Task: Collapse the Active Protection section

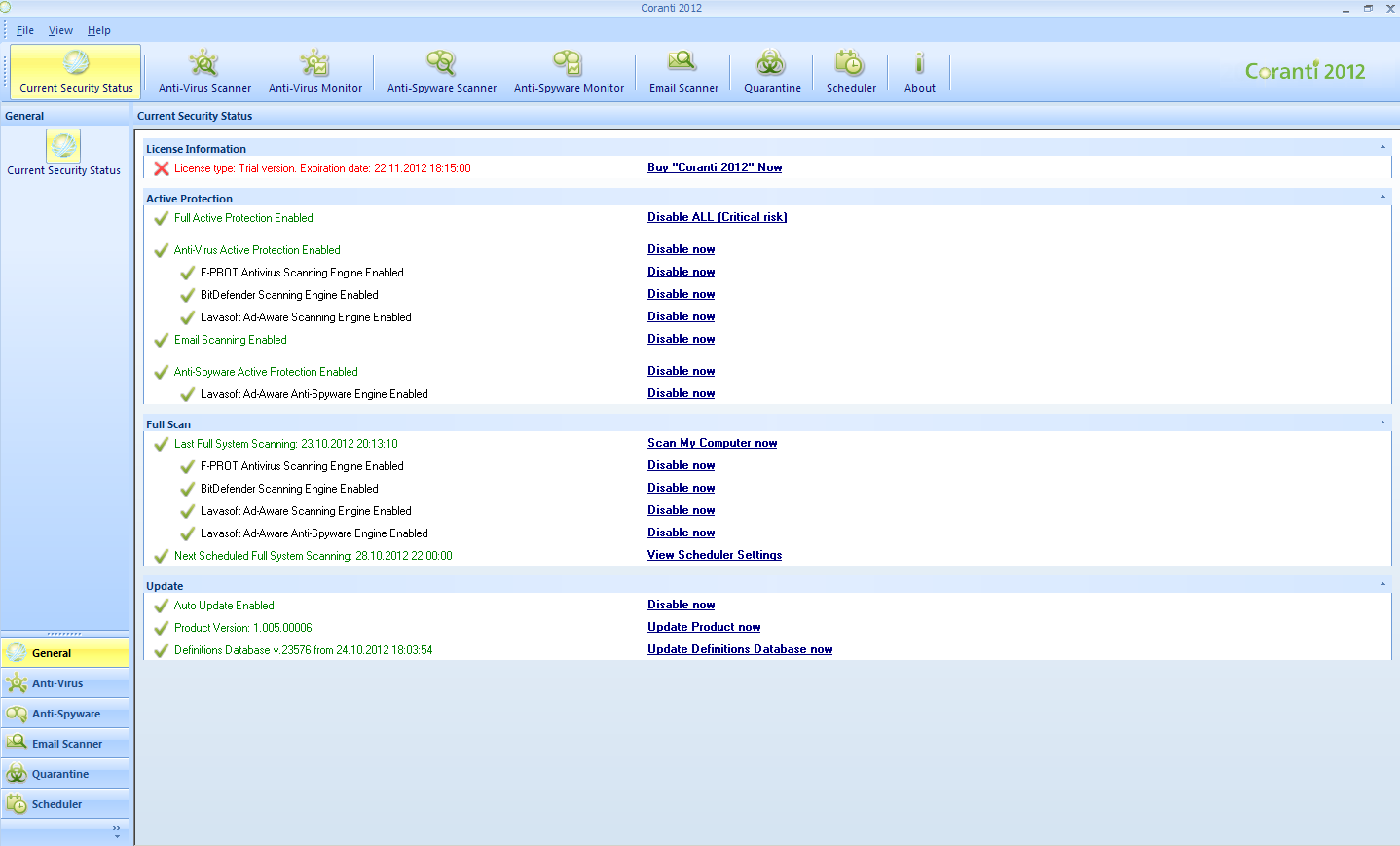Action: [1382, 198]
